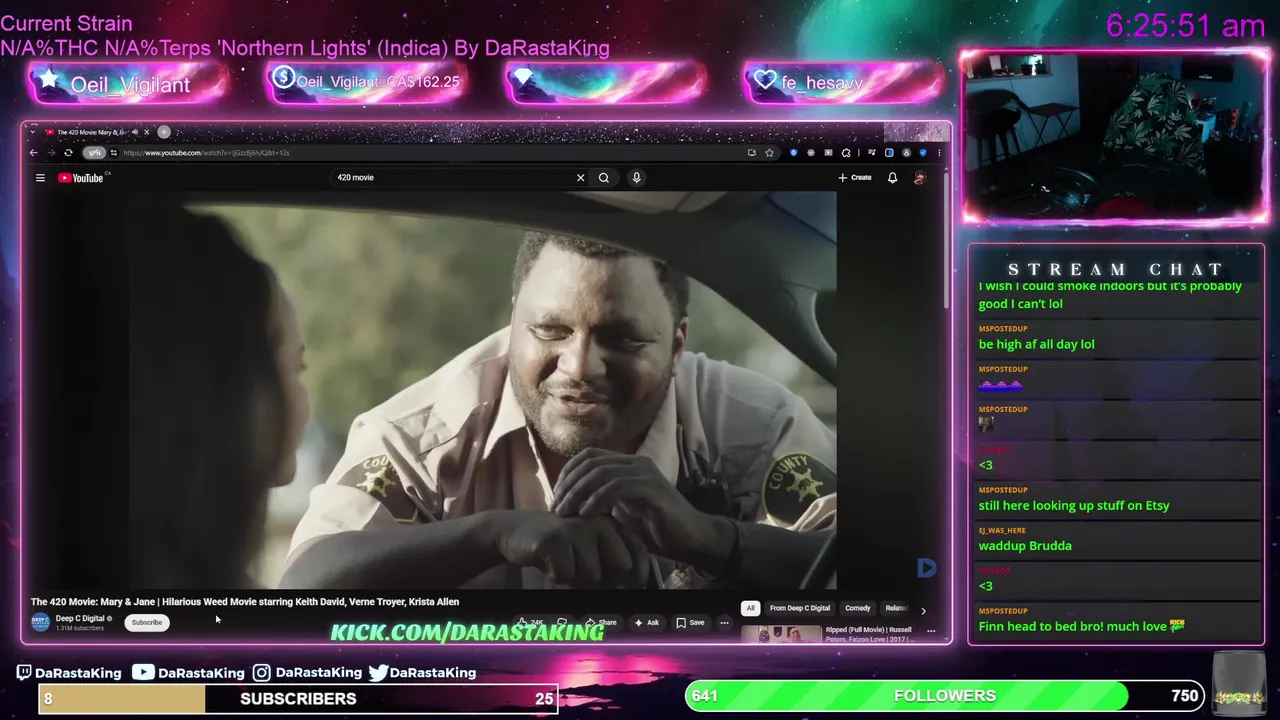Image resolution: width=1280 pixels, height=720 pixels.
Task: Open the Extensions puzzle icon
Action: pos(846,153)
